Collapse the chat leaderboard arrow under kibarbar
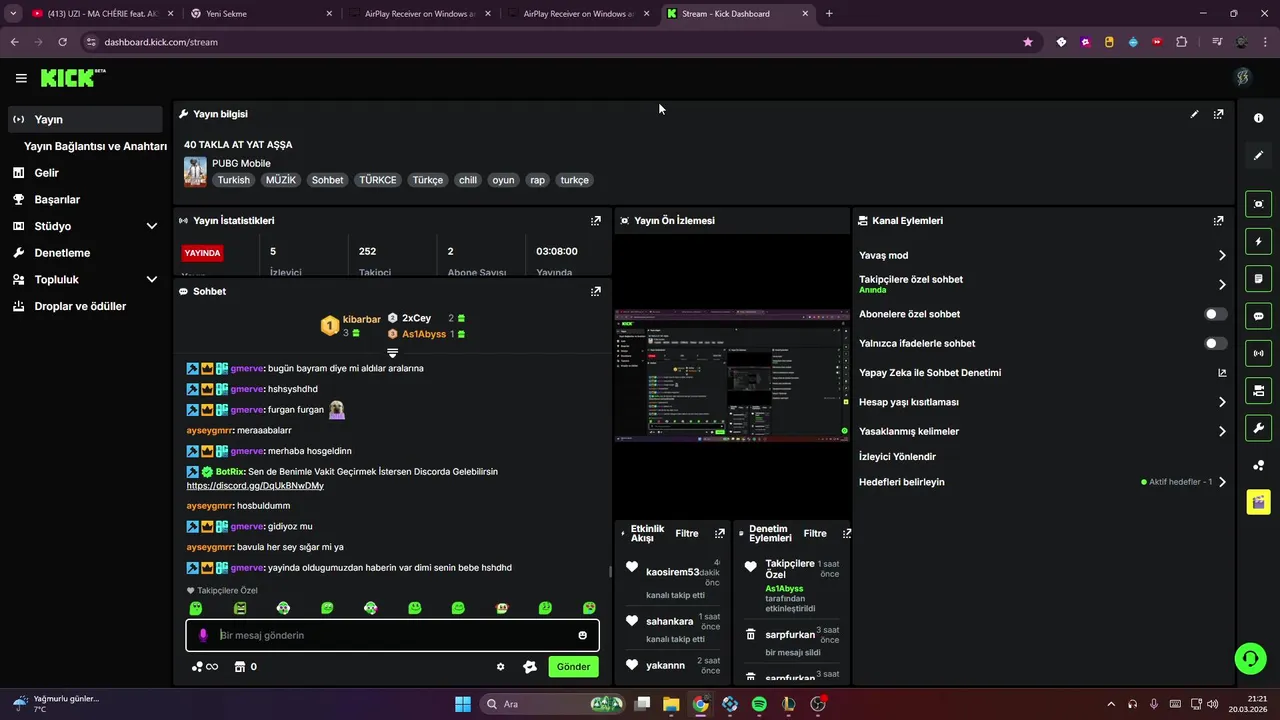The width and height of the screenshot is (1280, 720). pos(392,353)
